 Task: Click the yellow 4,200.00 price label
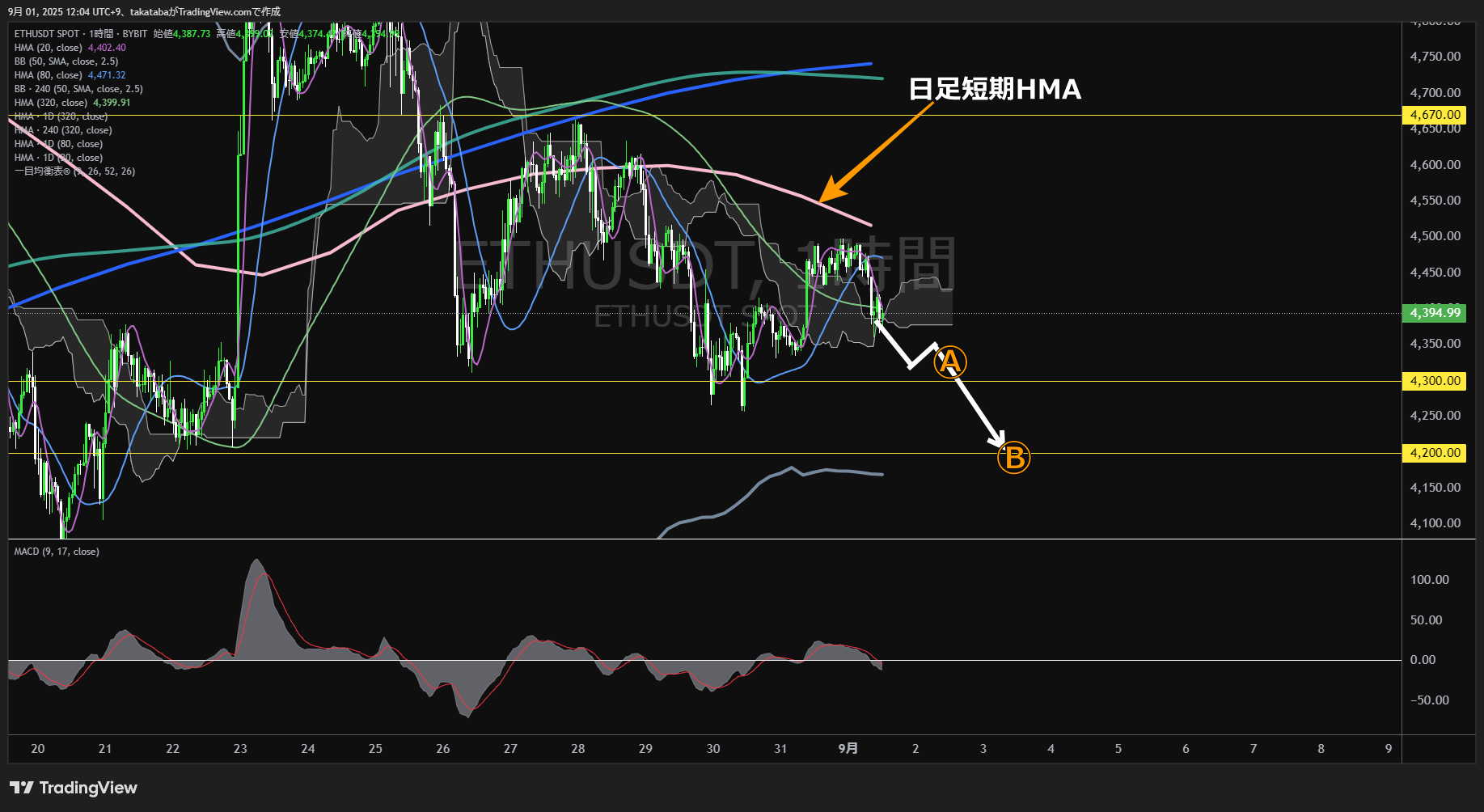point(1435,453)
